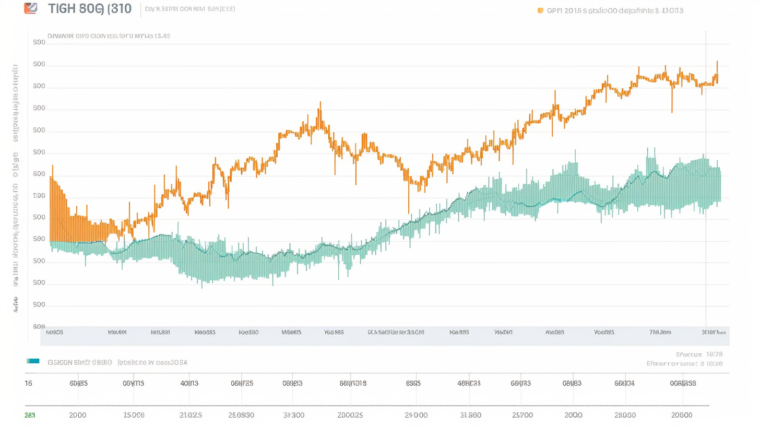Click the vertical y-axis title on the left
Viewport: 760px width, 426px height.
(16, 170)
